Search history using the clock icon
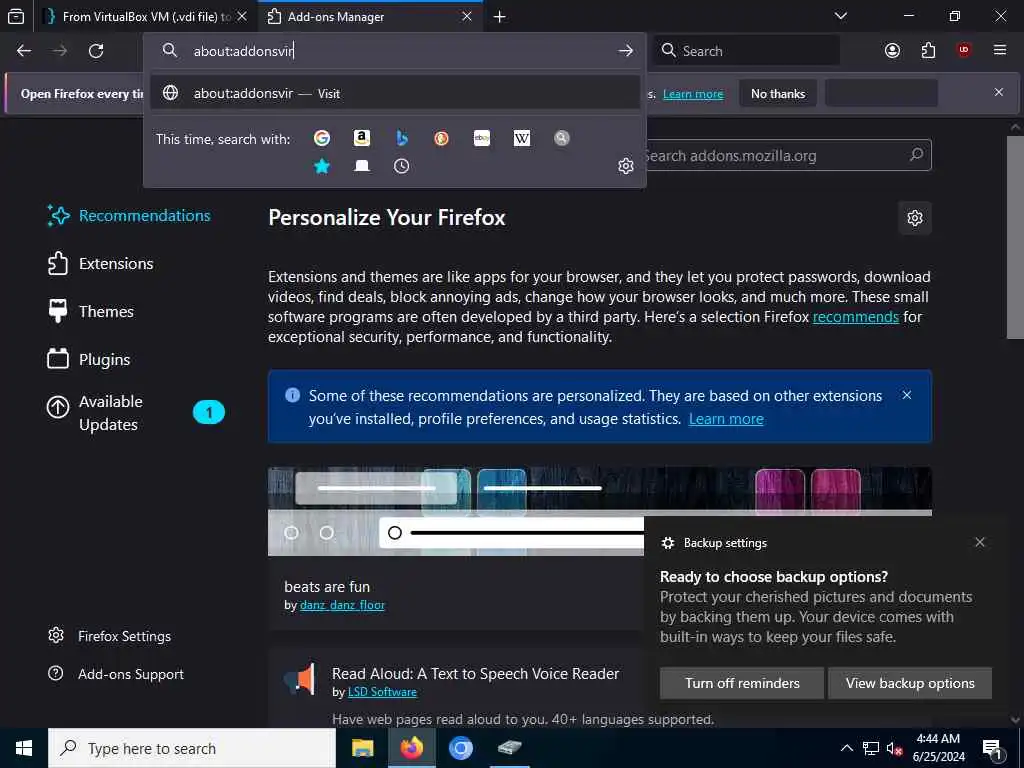Image resolution: width=1024 pixels, height=768 pixels. click(x=402, y=167)
